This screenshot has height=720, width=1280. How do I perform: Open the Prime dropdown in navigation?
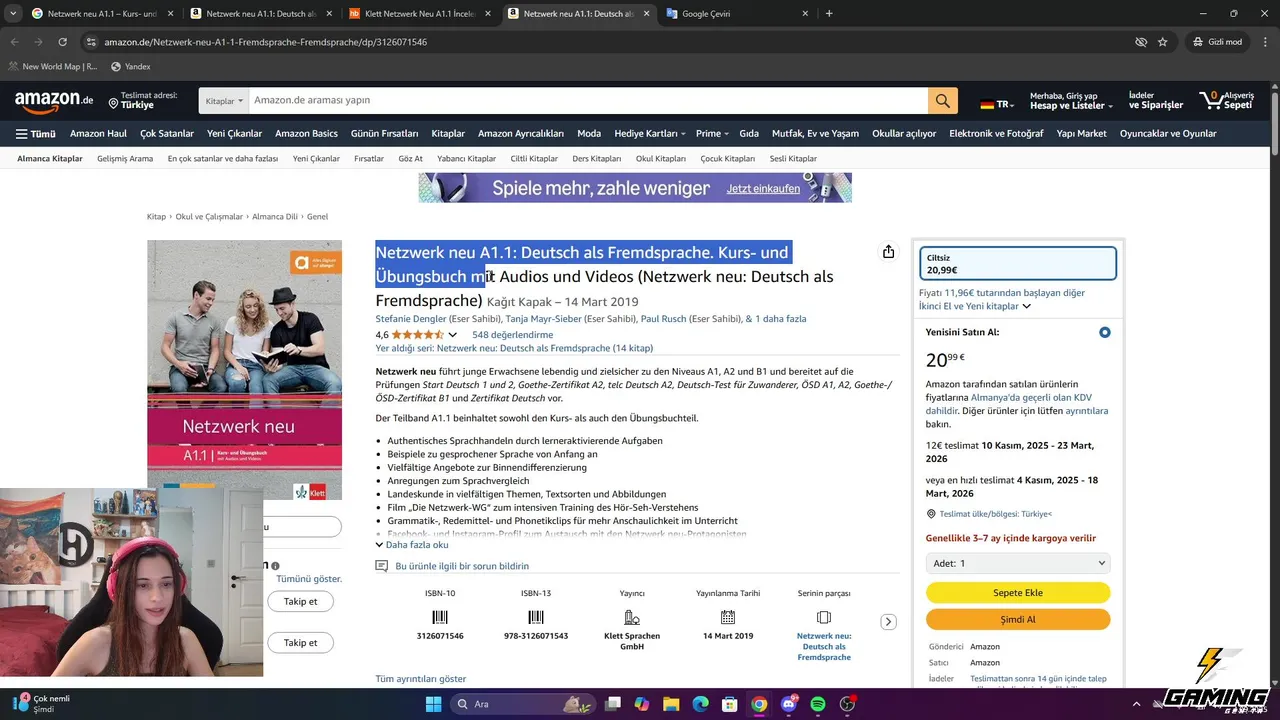[x=712, y=133]
